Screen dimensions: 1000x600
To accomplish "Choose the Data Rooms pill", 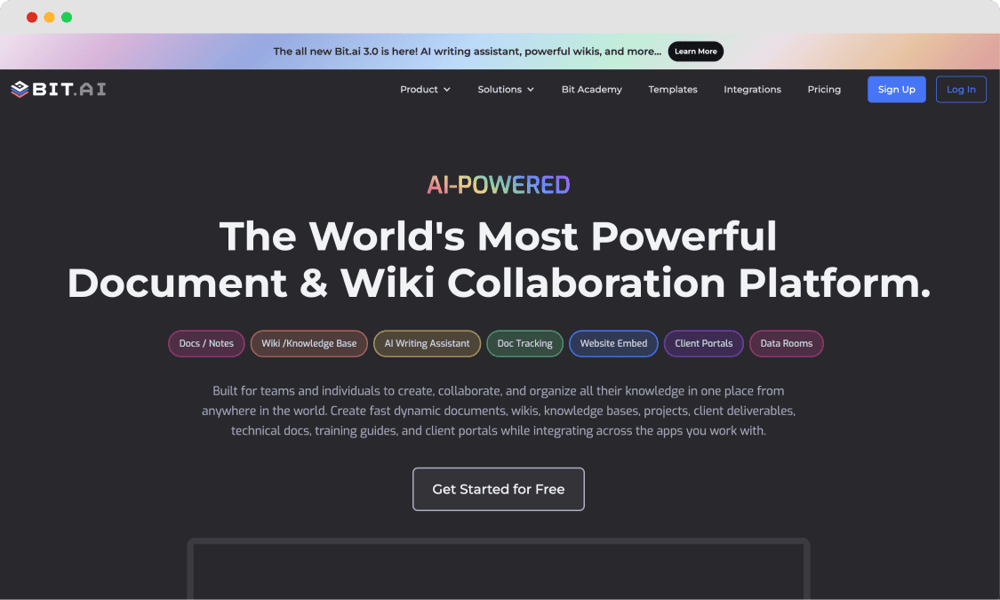I will point(786,343).
